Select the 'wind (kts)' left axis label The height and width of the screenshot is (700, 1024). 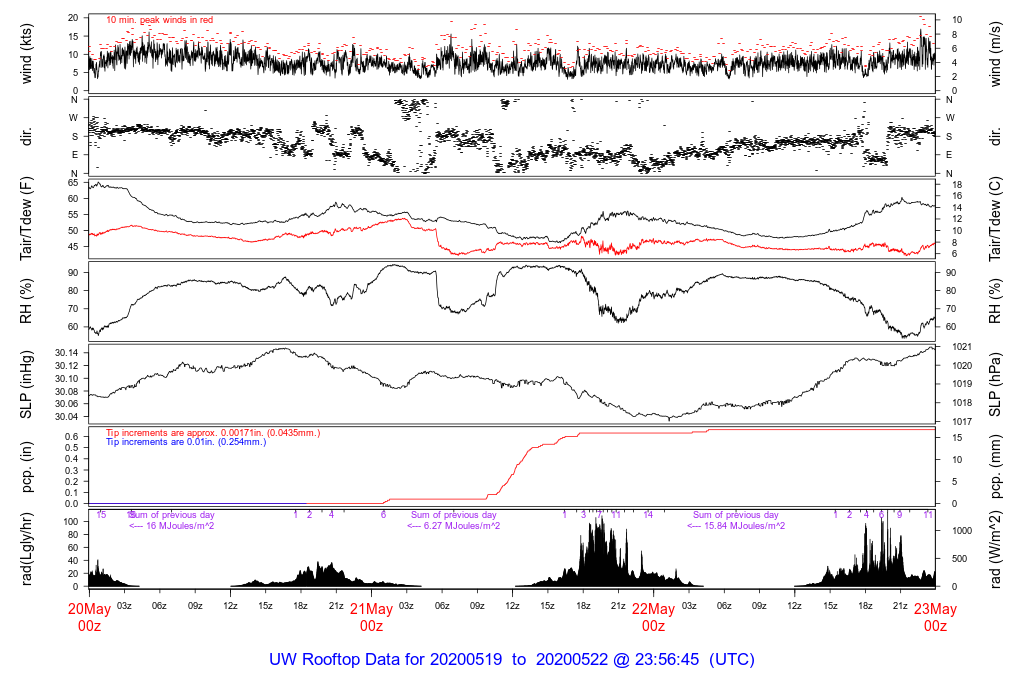point(26,54)
